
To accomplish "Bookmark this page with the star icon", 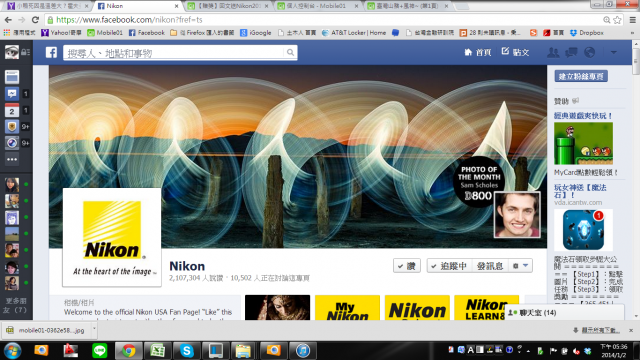I will tap(618, 20).
